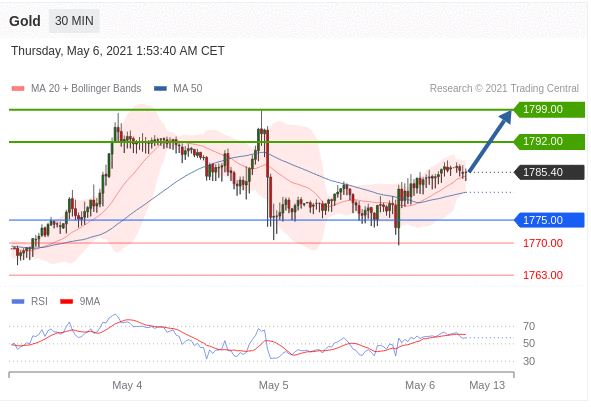Viewport: 591px width, 412px height.
Task: Click the RSI 70 overbought level label
Action: pos(529,326)
